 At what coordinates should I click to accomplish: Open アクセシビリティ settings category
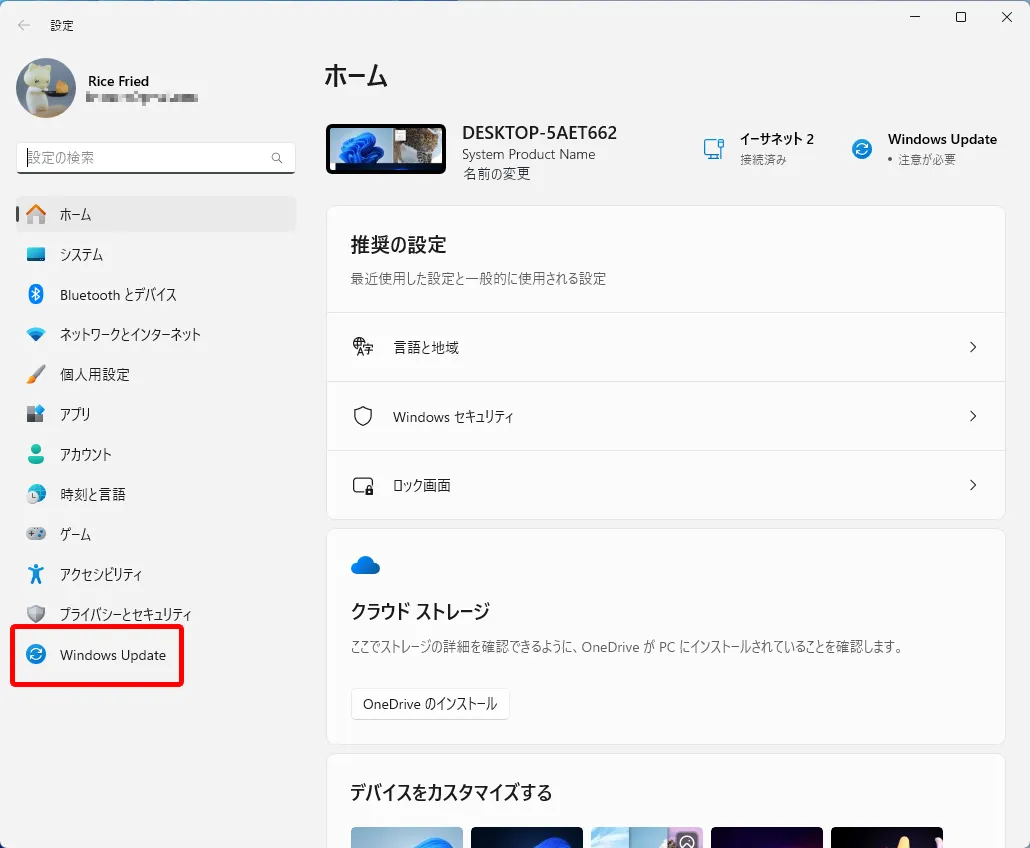pos(156,574)
